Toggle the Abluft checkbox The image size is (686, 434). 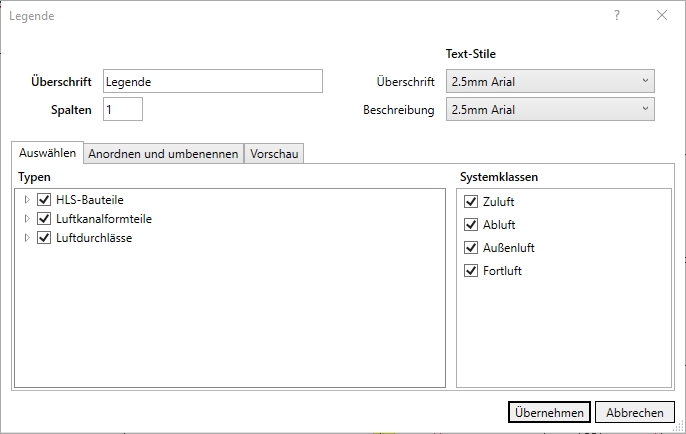point(471,225)
